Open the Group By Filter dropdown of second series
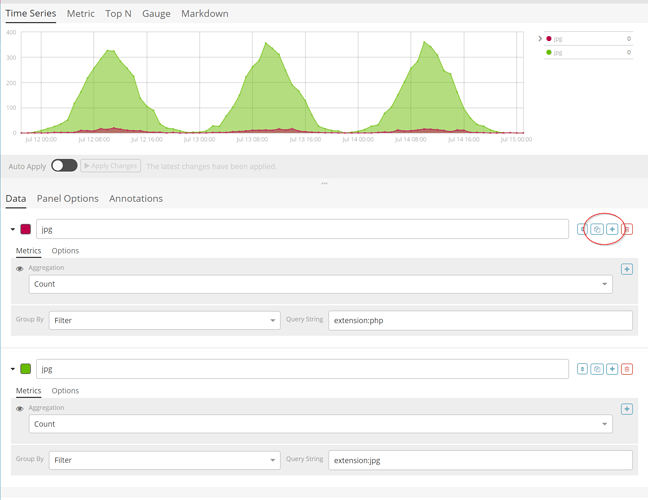The height and width of the screenshot is (500, 648). click(x=164, y=460)
